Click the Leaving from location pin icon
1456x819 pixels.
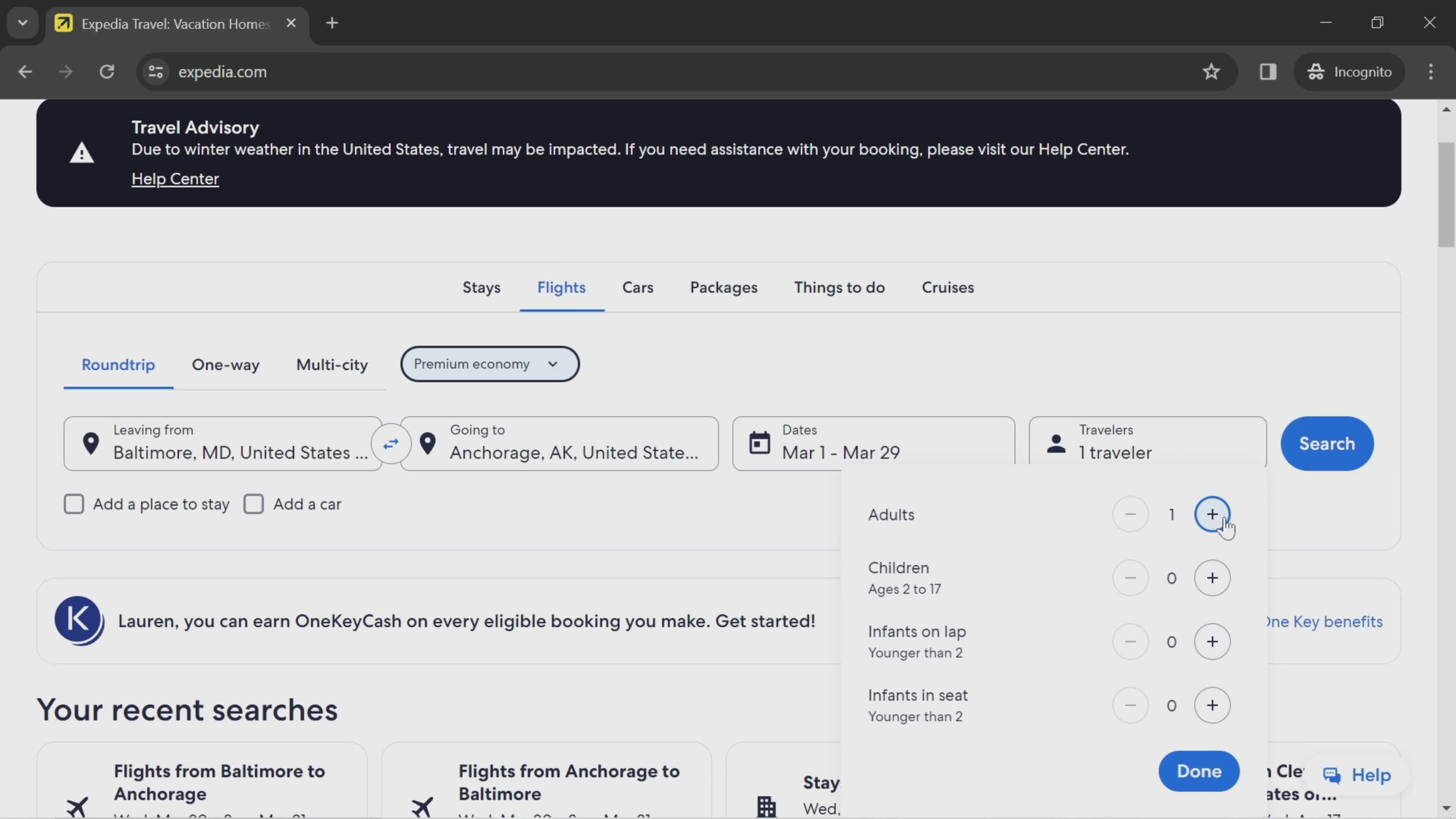click(91, 444)
